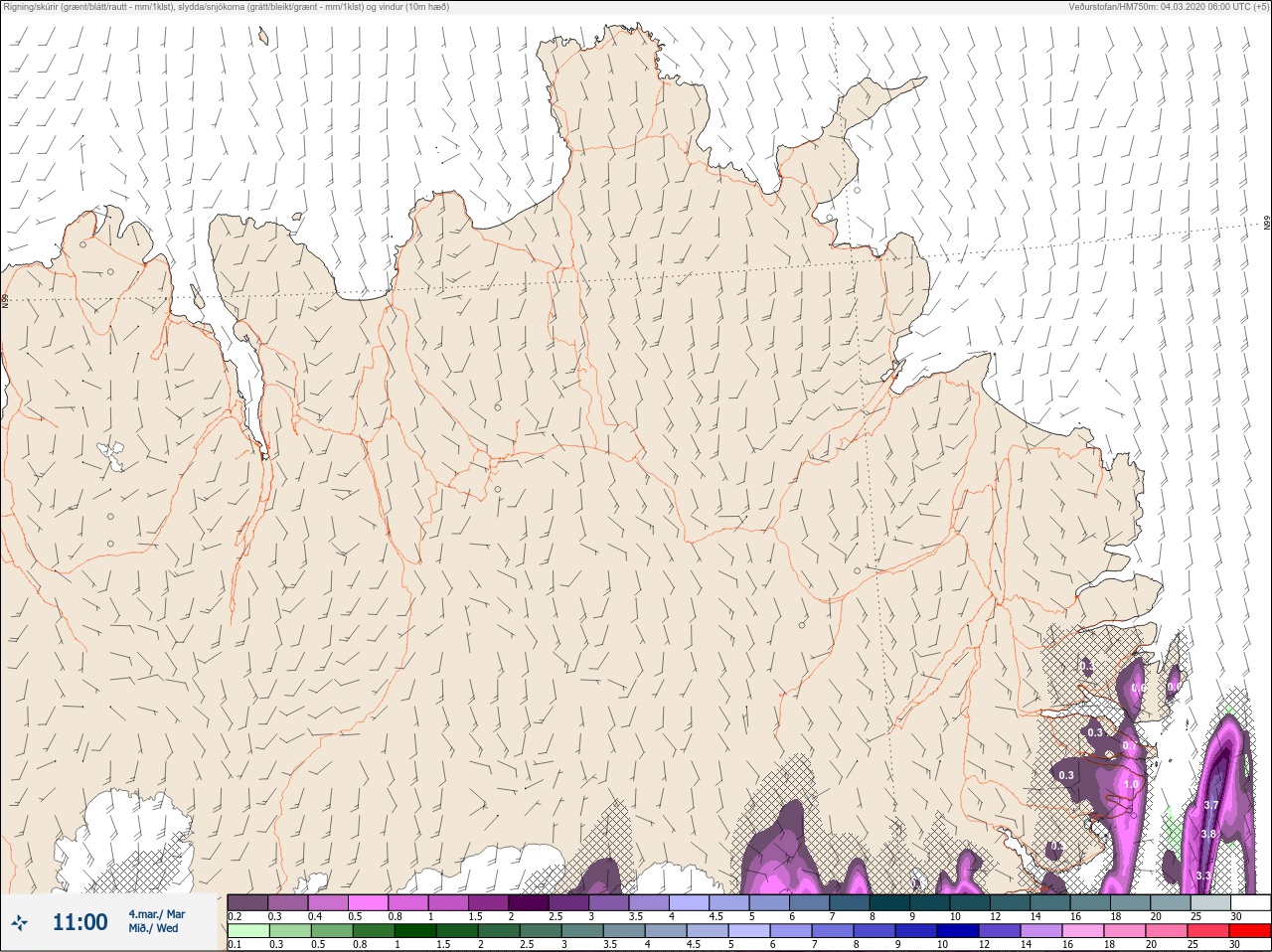Click the bright red swatch ending lower legend
Viewport: 1272px width, 952px height.
click(x=1250, y=931)
